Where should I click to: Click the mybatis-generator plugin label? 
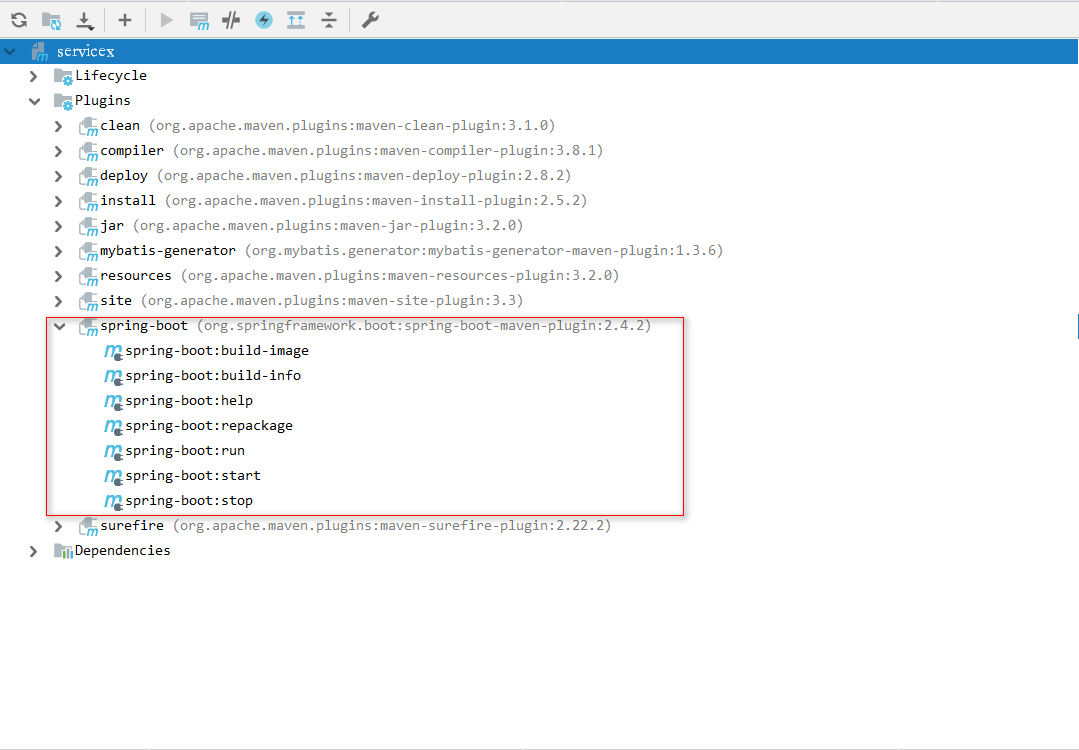[168, 250]
